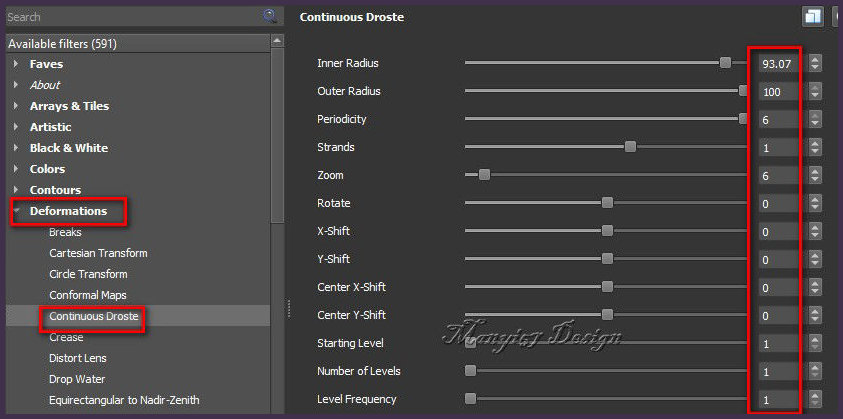Click the search magnifier icon
Image resolution: width=843 pixels, height=419 pixels.
[270, 16]
